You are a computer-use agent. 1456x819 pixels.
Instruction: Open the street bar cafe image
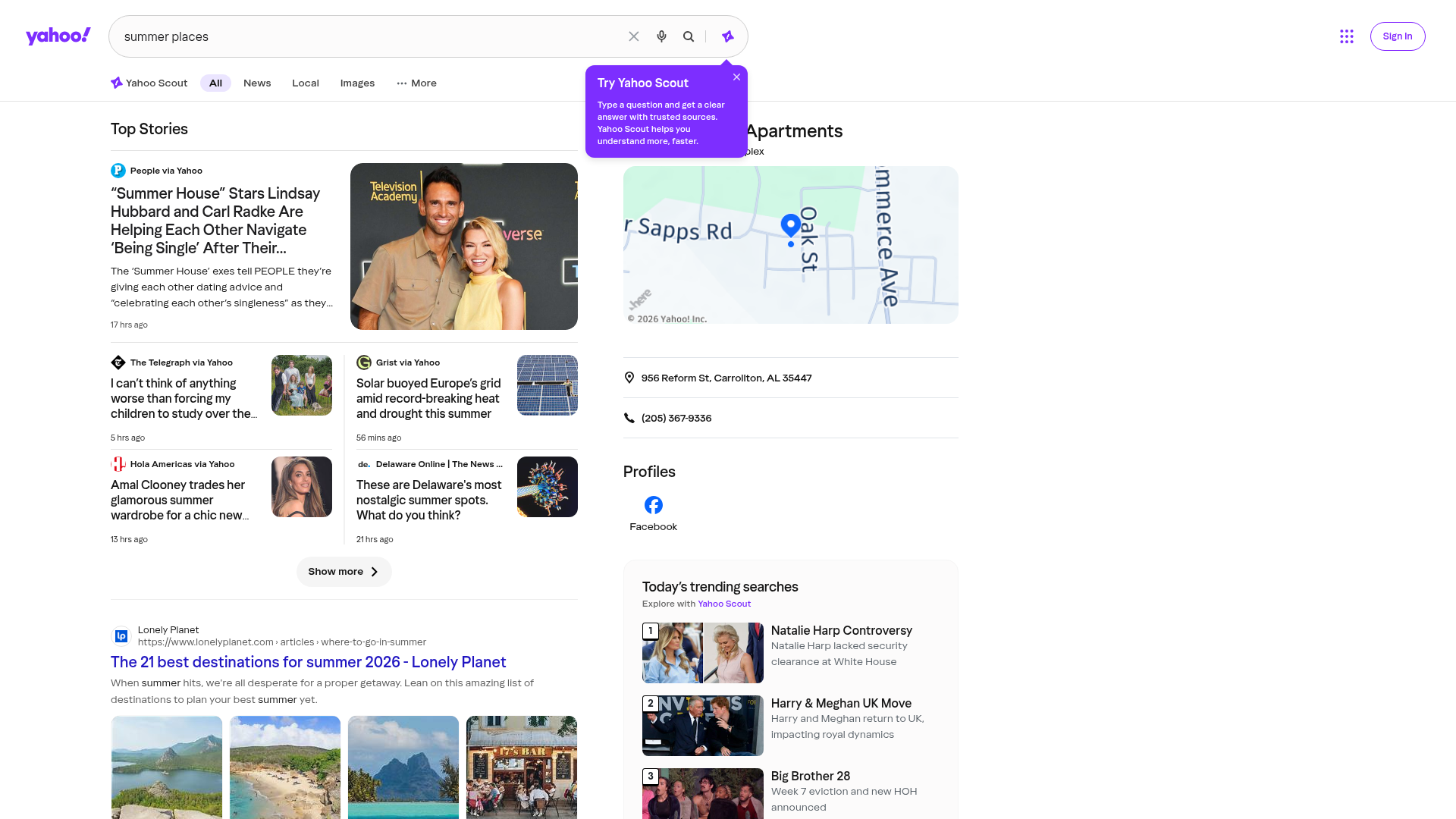point(522,767)
